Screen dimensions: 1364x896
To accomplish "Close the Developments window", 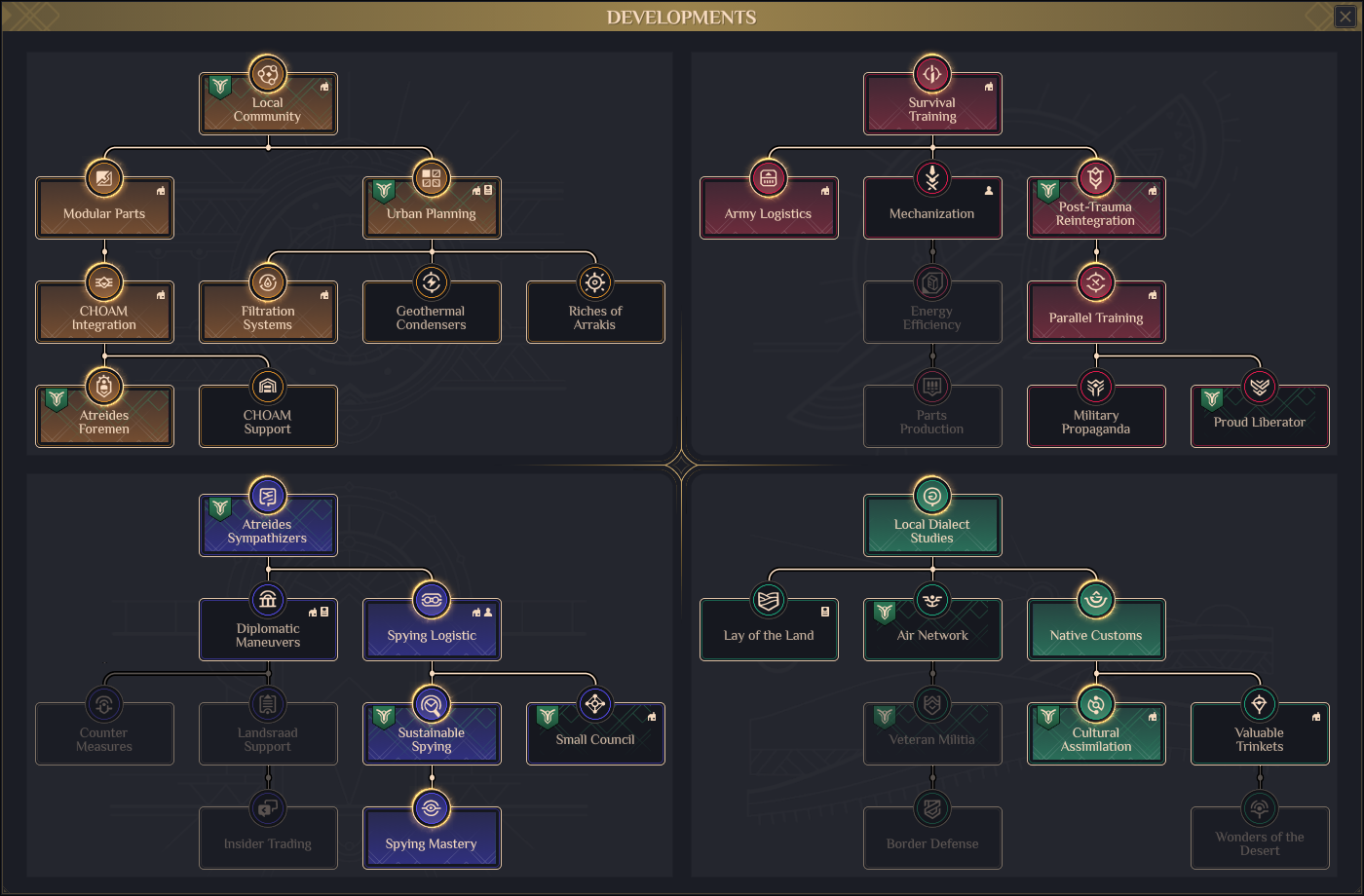I will pyautogui.click(x=1345, y=16).
